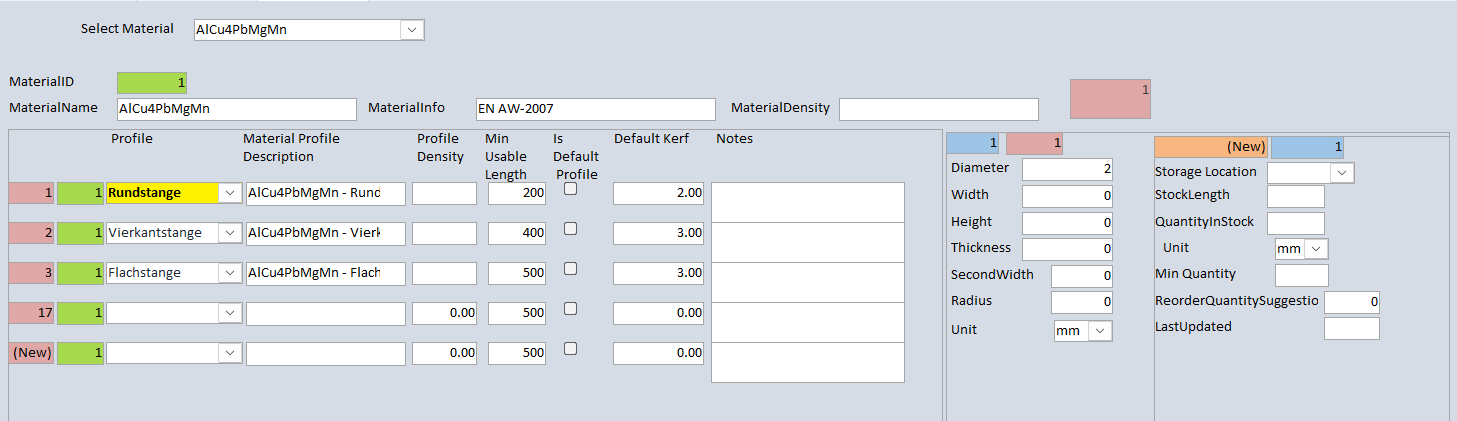Expand the Flachstange profile combo box

point(230,273)
